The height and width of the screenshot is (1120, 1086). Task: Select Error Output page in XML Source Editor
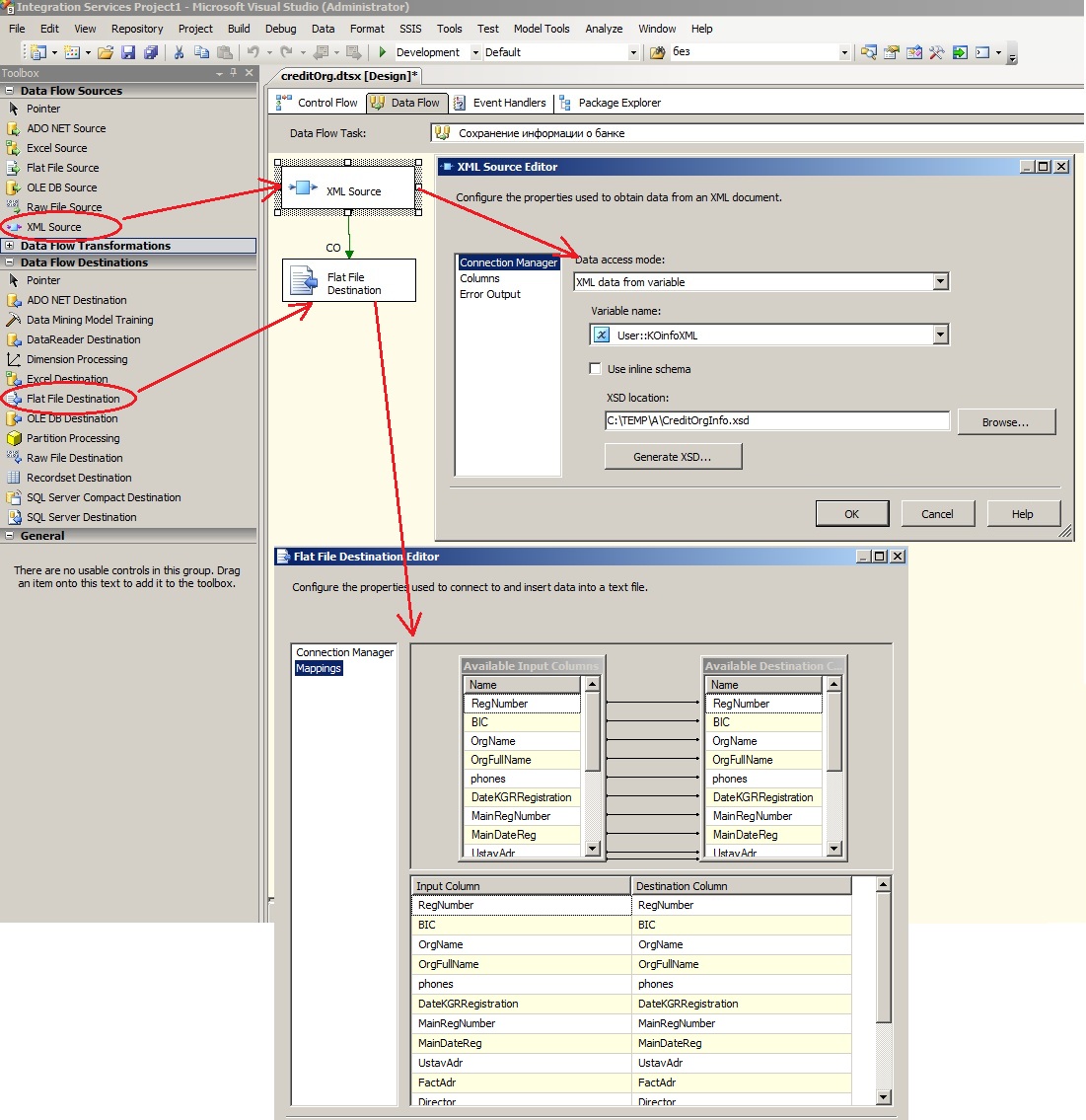tap(490, 294)
